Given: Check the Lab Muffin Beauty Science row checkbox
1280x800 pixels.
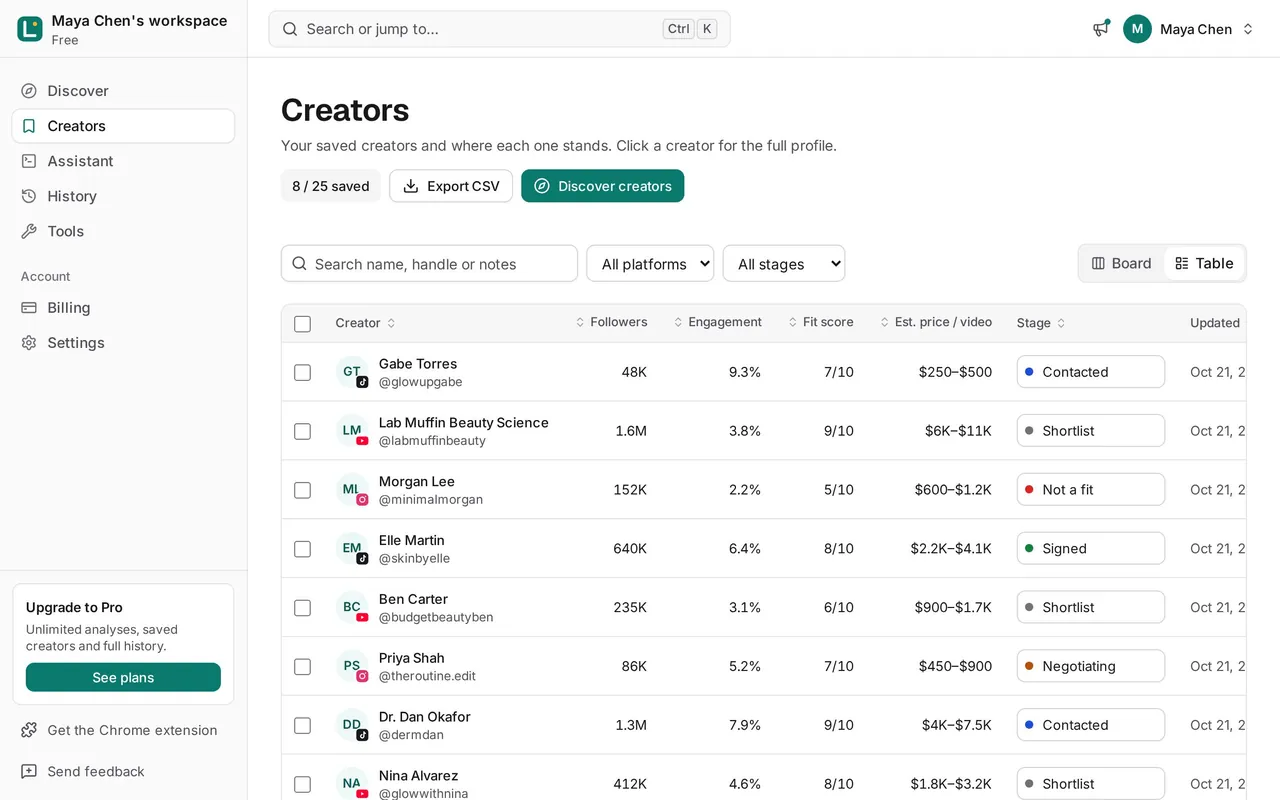Looking at the screenshot, I should coord(302,431).
